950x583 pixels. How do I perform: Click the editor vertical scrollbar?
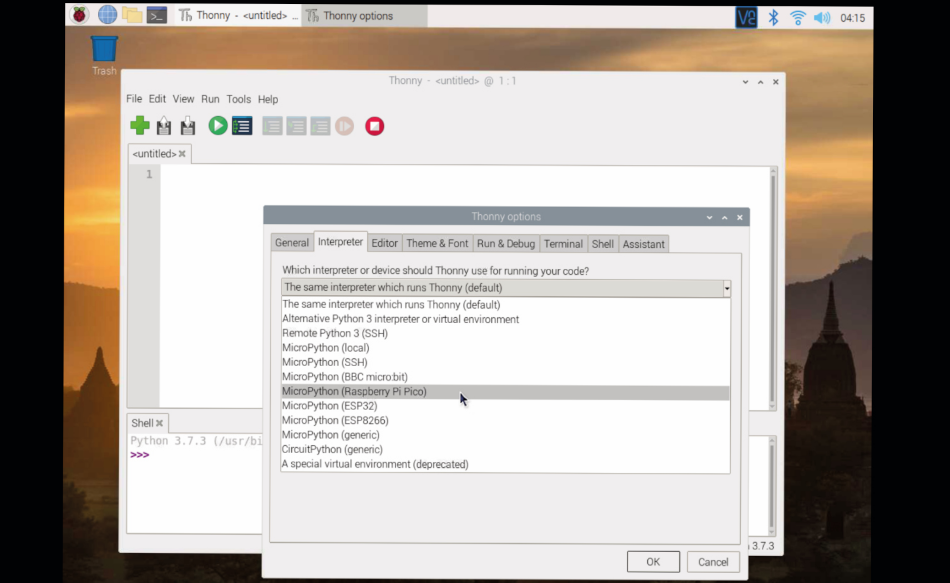click(772, 288)
